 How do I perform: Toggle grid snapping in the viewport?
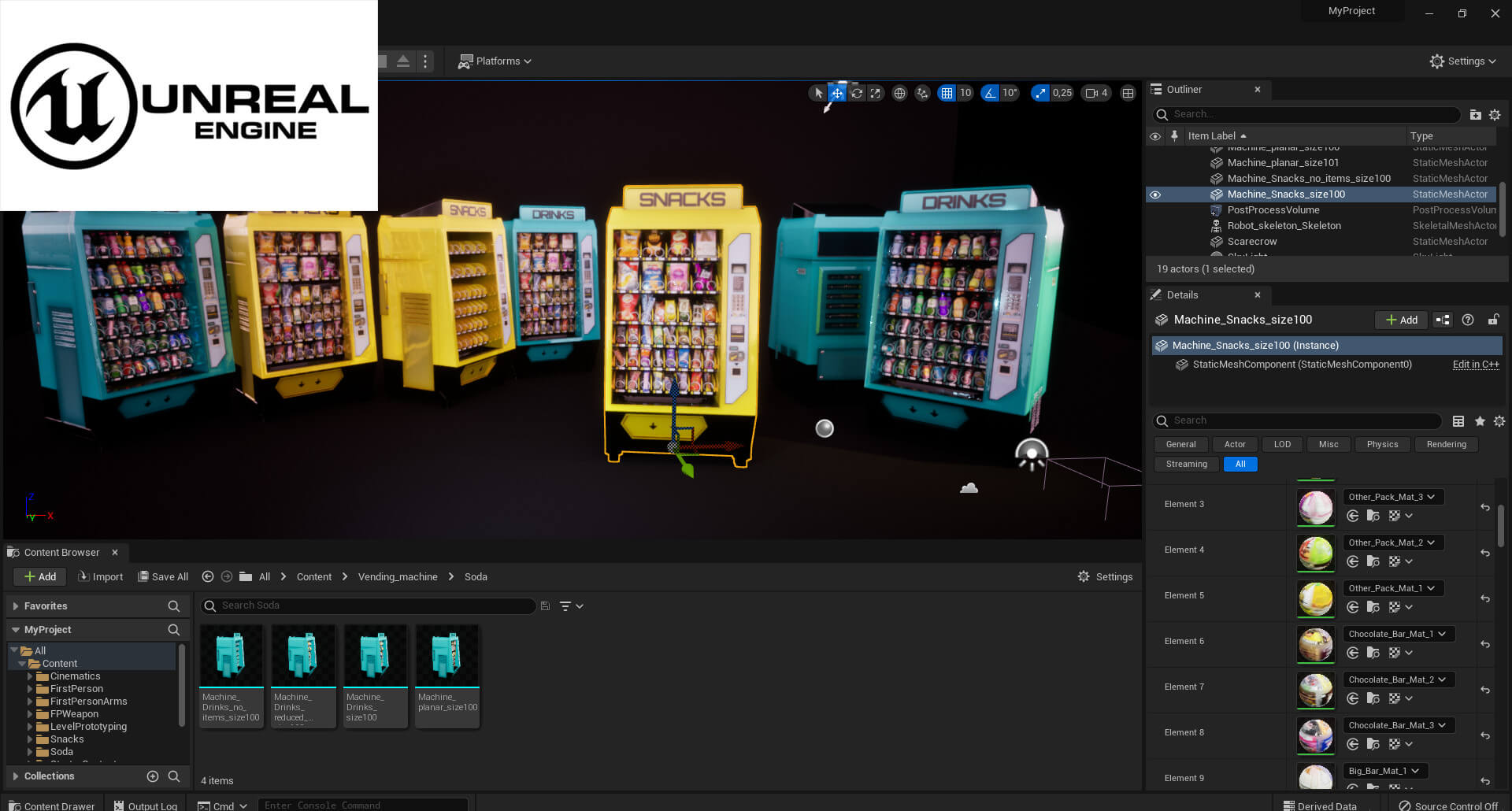pos(947,93)
